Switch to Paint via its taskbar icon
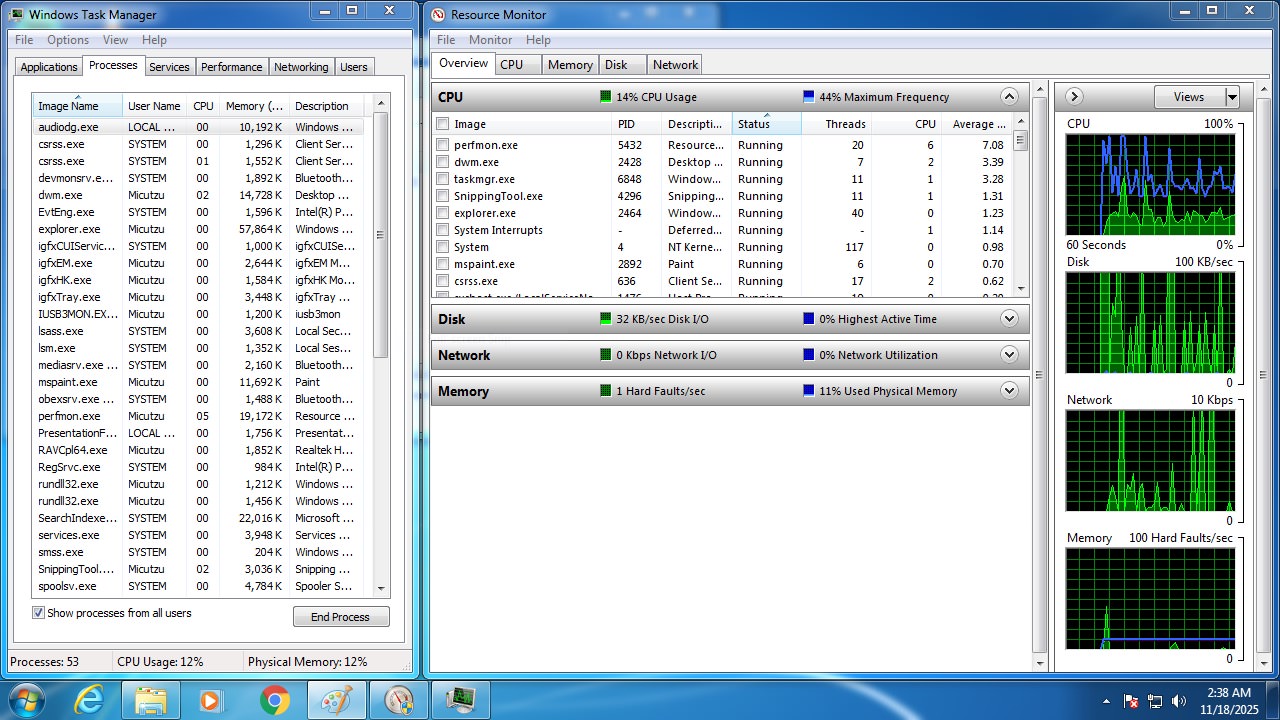Viewport: 1280px width, 720px height. 336,699
